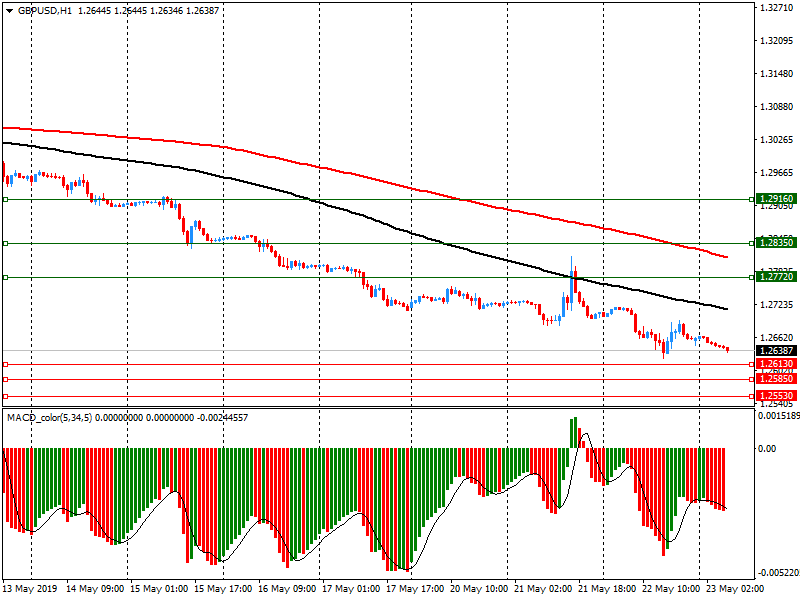Screen dimensions: 800x600
Task: Click the 0.00 level on MACD scale
Action: 768,449
